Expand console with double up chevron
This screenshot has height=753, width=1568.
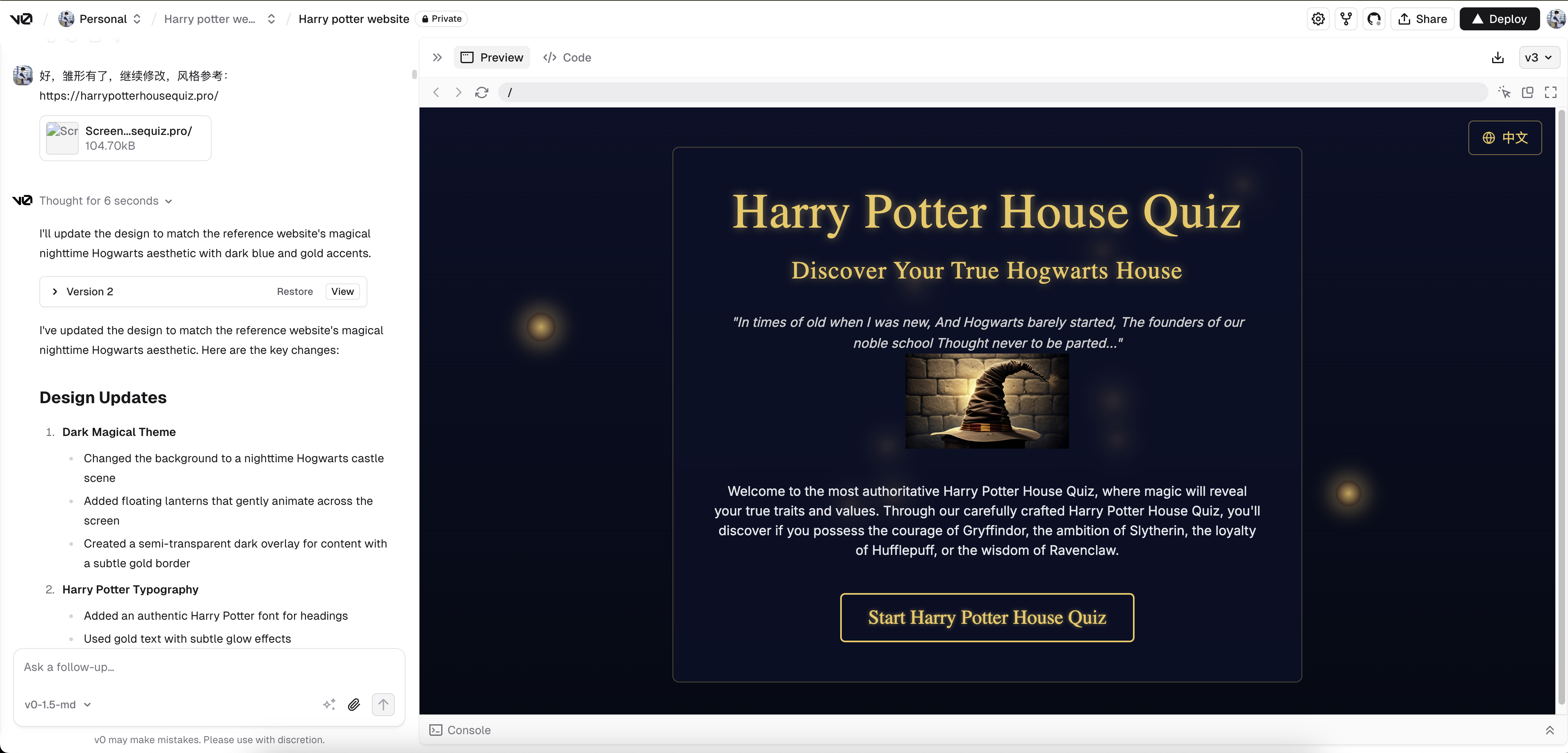point(1549,730)
